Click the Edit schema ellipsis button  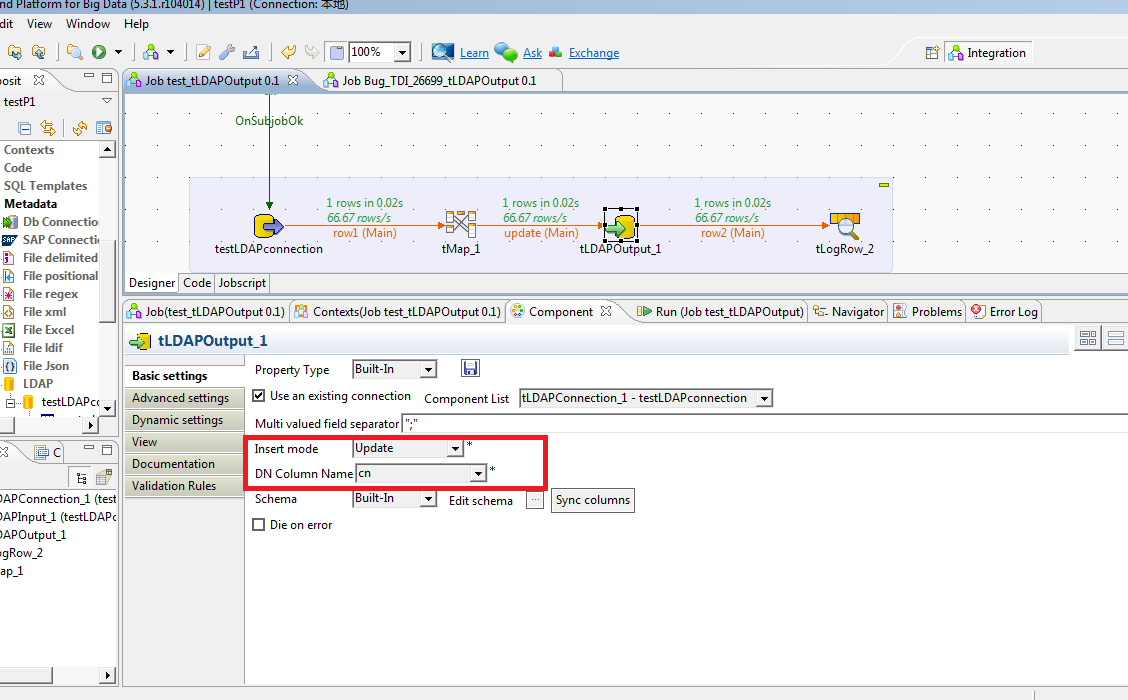tap(535, 500)
